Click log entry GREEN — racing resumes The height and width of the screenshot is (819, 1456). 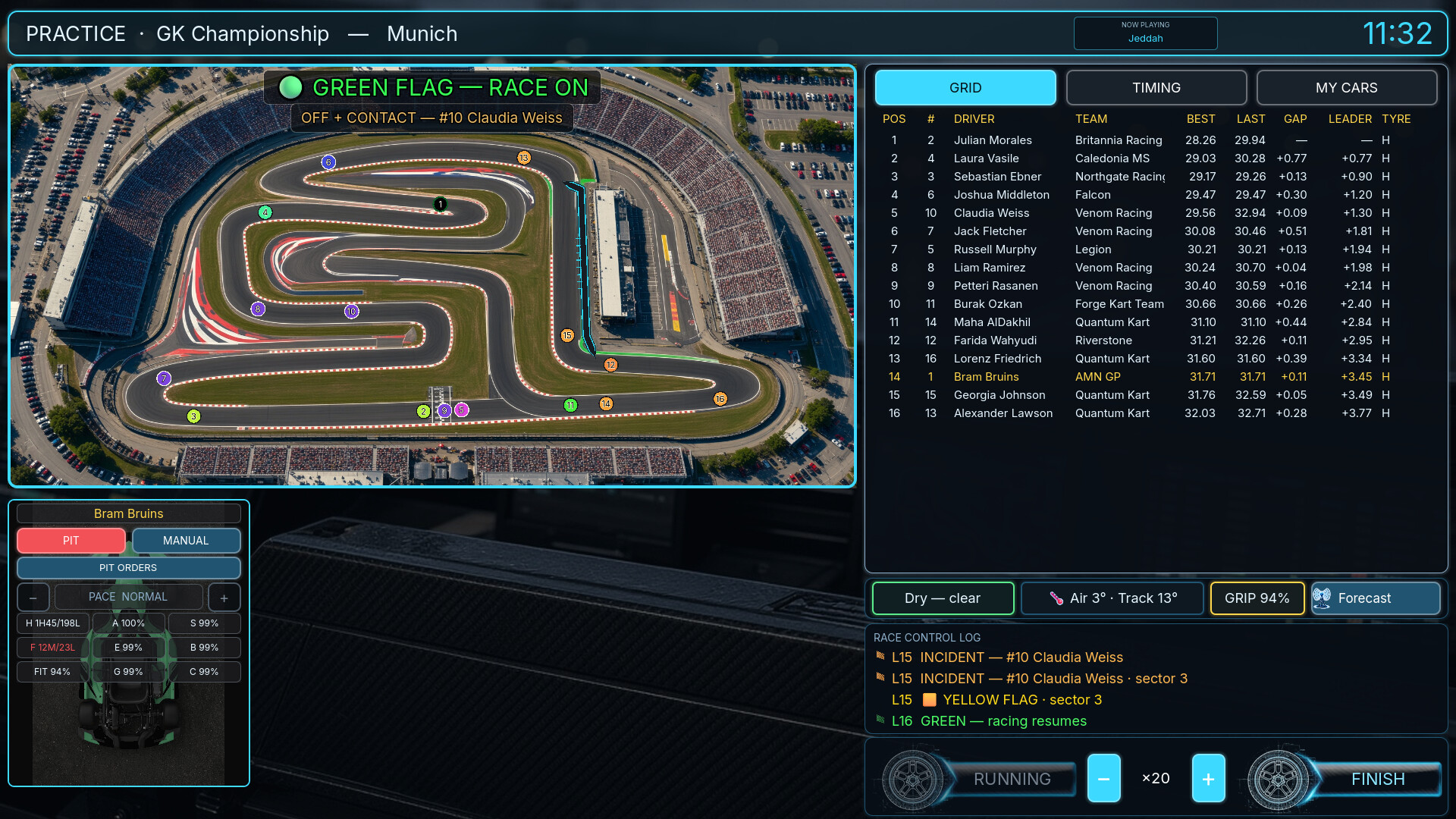pyautogui.click(x=989, y=721)
